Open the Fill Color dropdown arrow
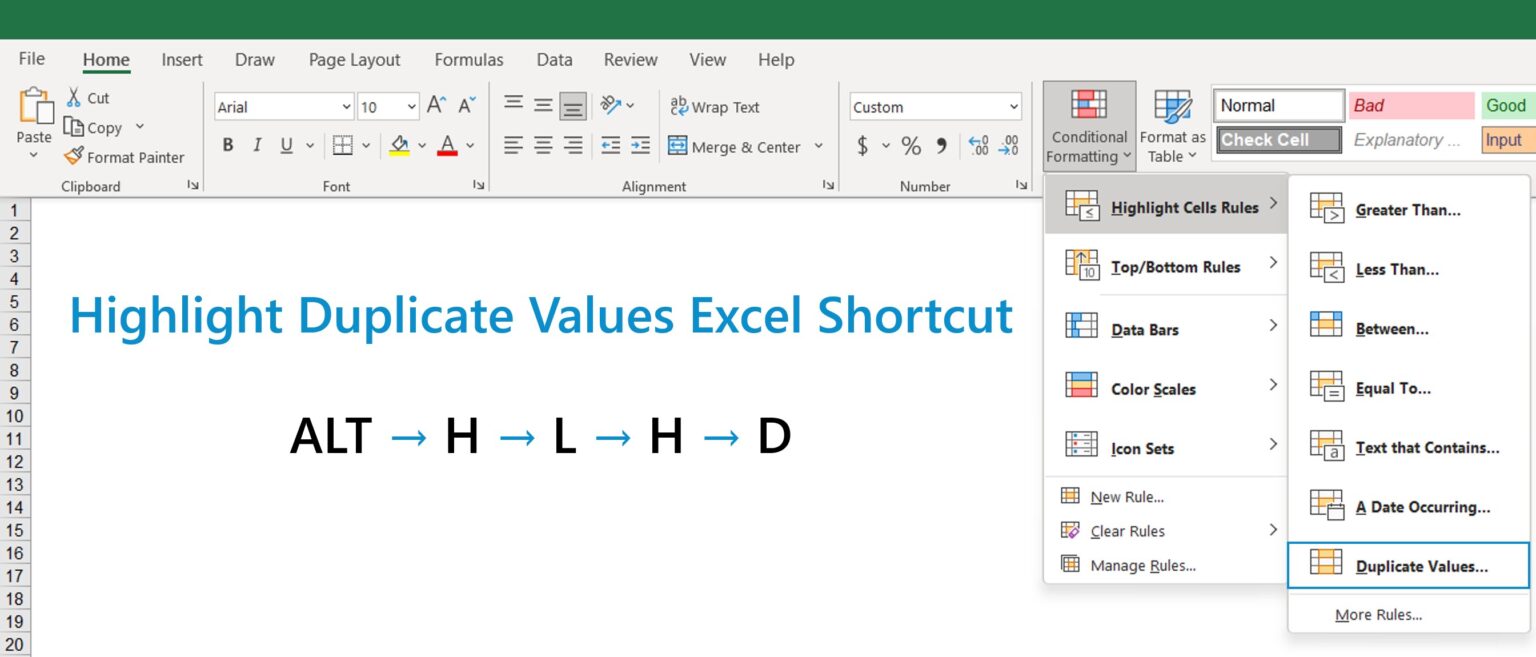The width and height of the screenshot is (1536, 657). click(x=421, y=145)
